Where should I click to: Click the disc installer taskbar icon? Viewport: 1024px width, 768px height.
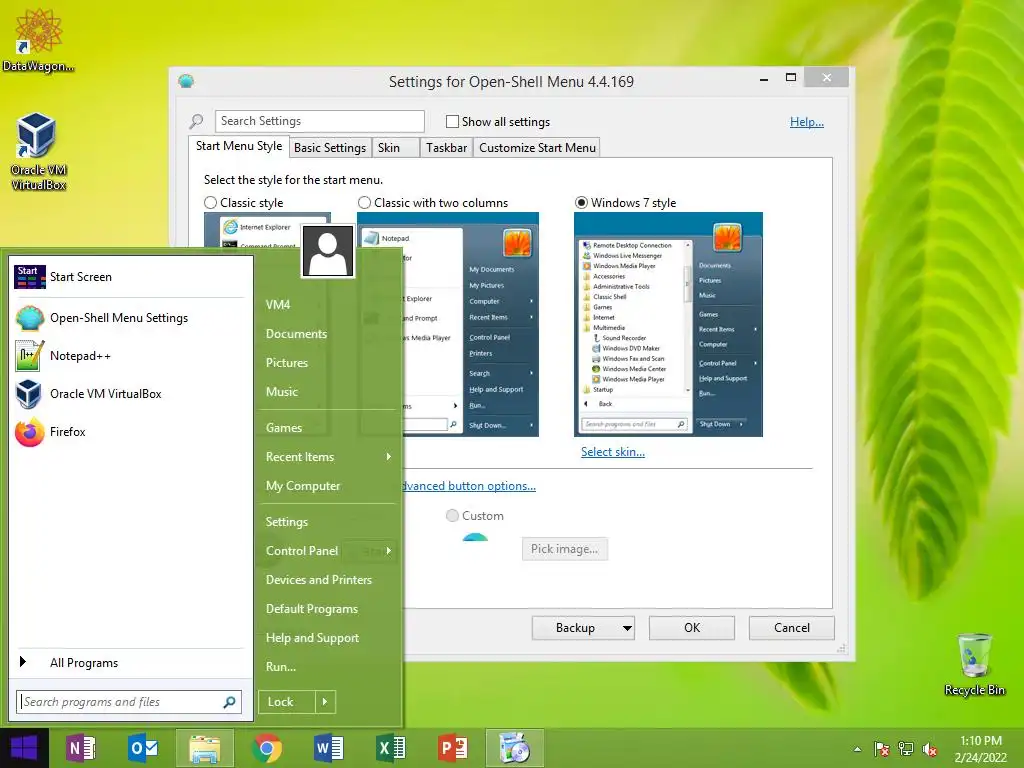(x=515, y=748)
